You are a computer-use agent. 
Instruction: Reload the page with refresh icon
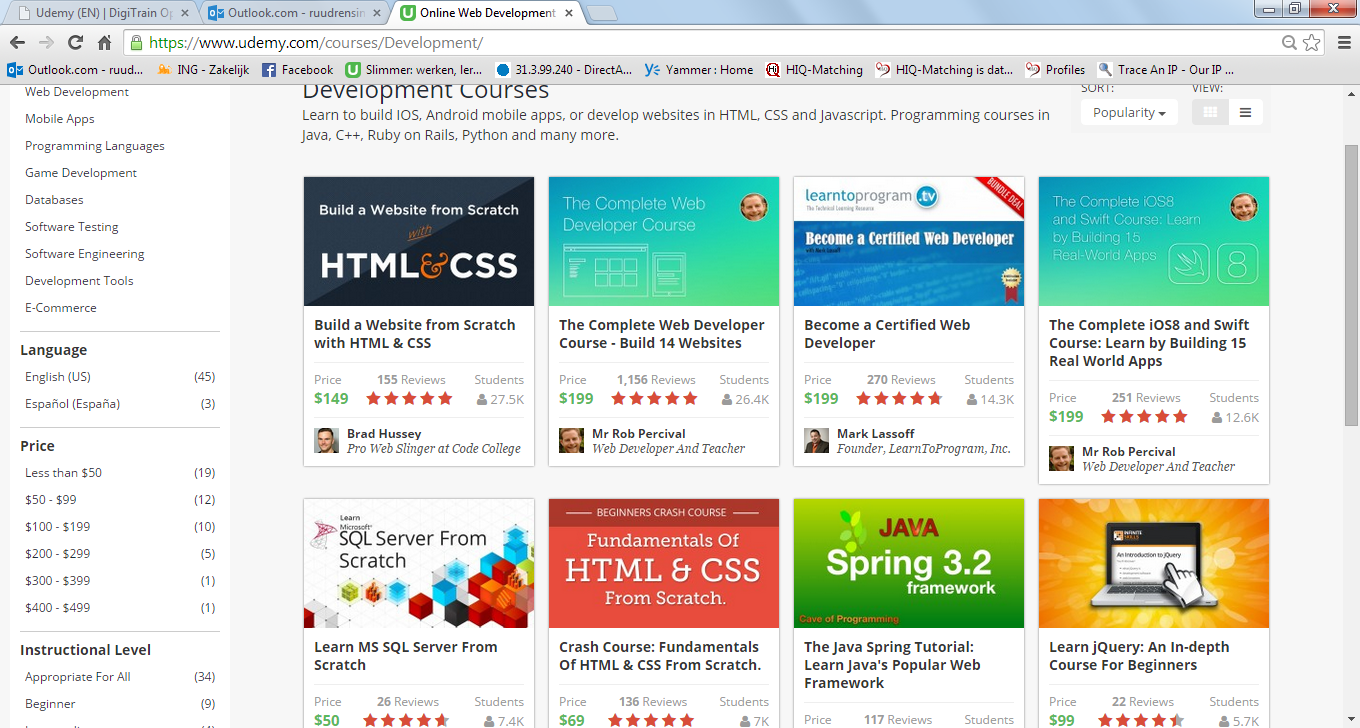pos(75,43)
